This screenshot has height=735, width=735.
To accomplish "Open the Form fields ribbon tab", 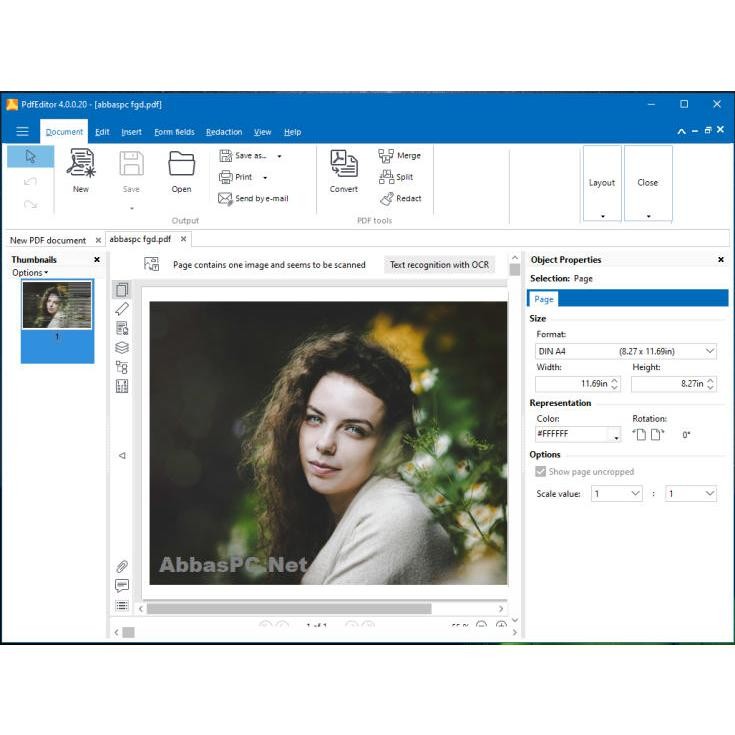I will pyautogui.click(x=174, y=132).
